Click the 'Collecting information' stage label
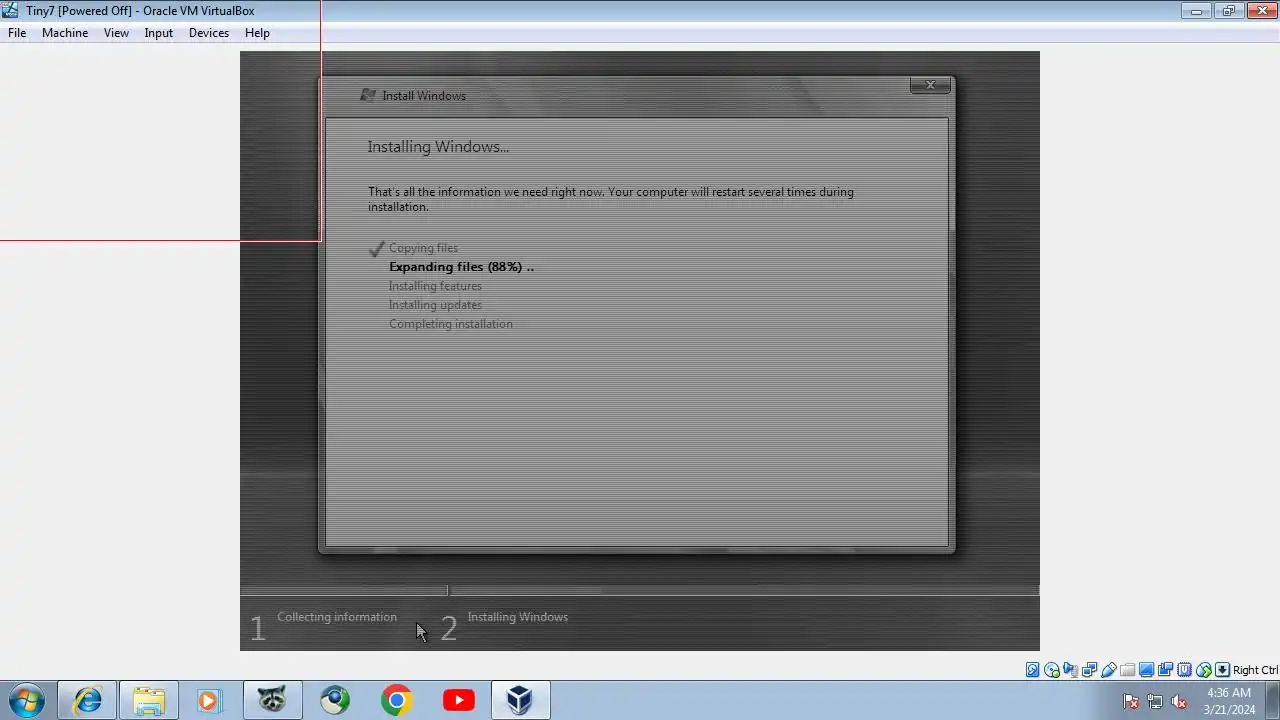The height and width of the screenshot is (720, 1280). (337, 617)
